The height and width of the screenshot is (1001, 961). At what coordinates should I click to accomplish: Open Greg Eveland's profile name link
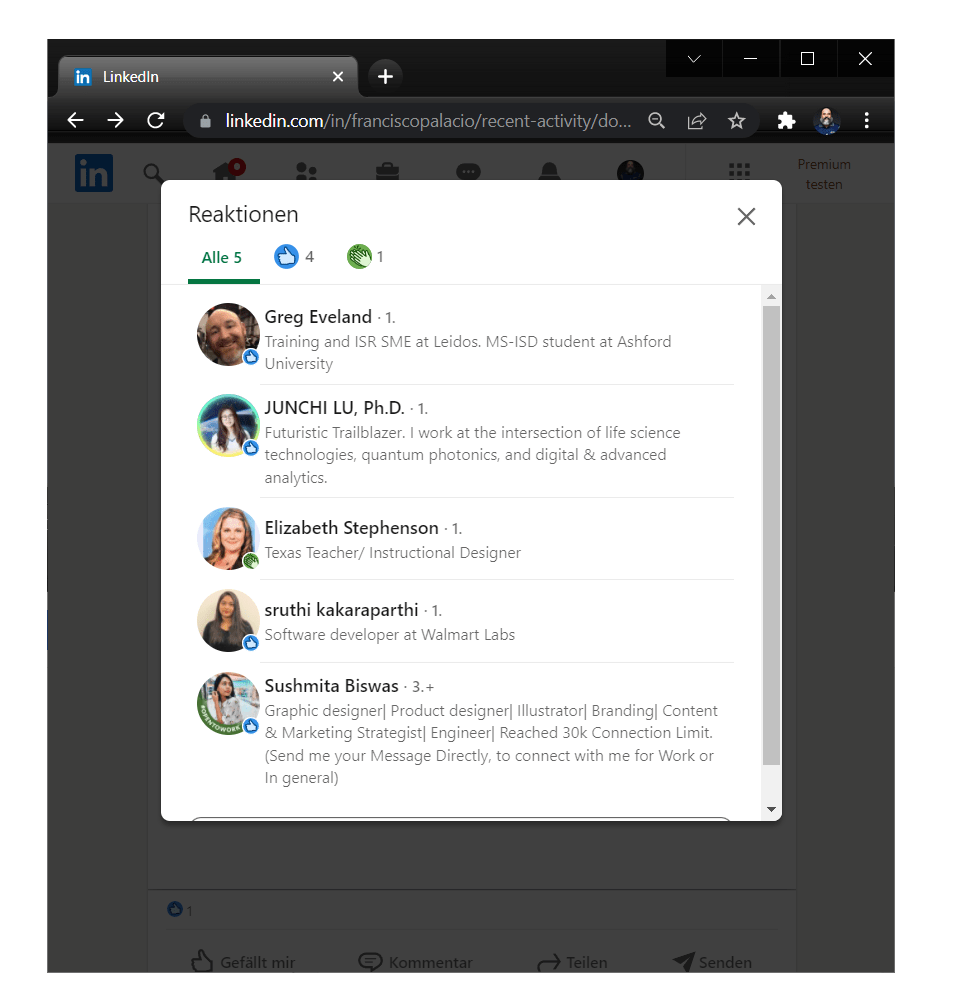(318, 317)
